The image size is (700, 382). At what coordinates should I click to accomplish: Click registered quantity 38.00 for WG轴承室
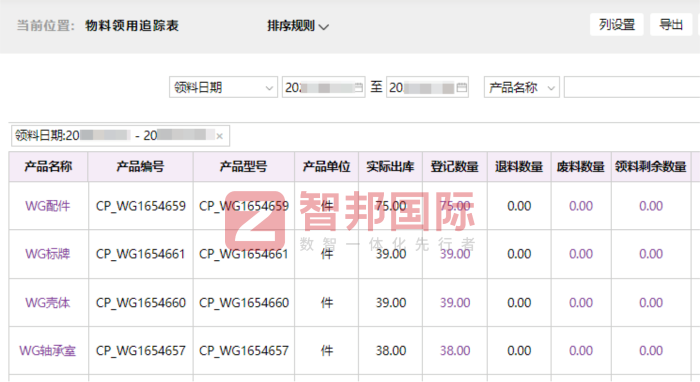point(455,350)
